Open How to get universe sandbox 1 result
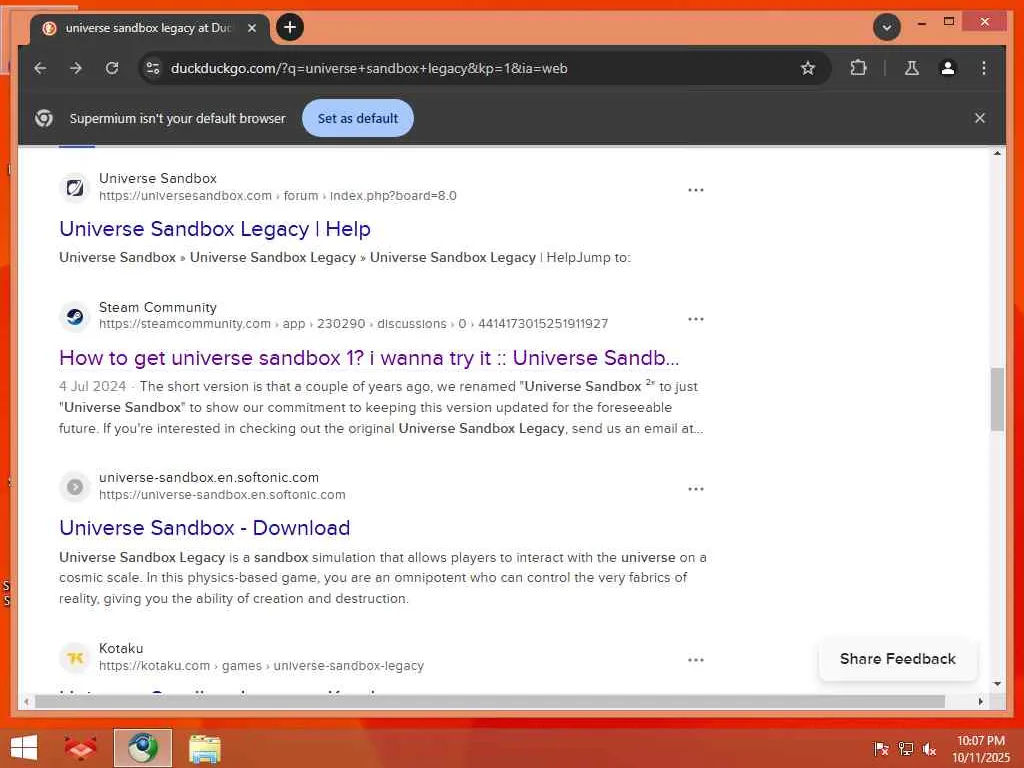Viewport: 1024px width, 768px height. tap(369, 358)
